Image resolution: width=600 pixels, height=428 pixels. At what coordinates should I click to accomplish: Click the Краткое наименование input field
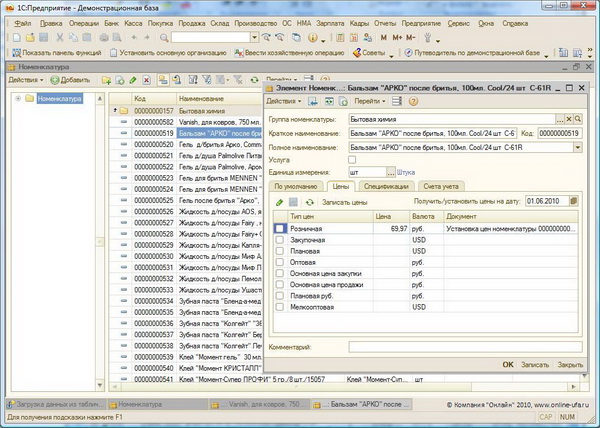tap(433, 133)
